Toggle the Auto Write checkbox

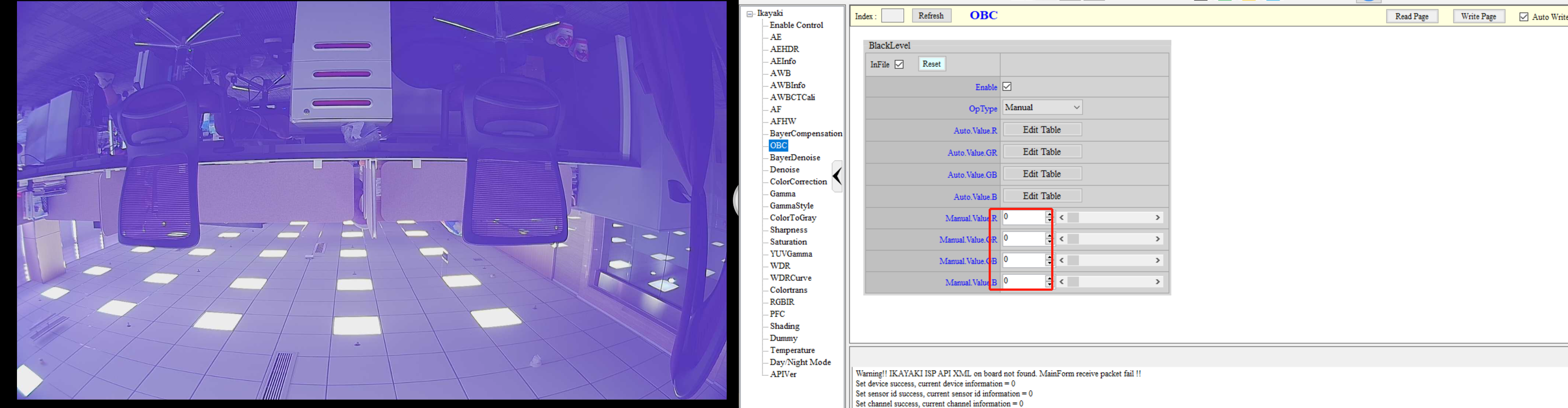(1523, 17)
